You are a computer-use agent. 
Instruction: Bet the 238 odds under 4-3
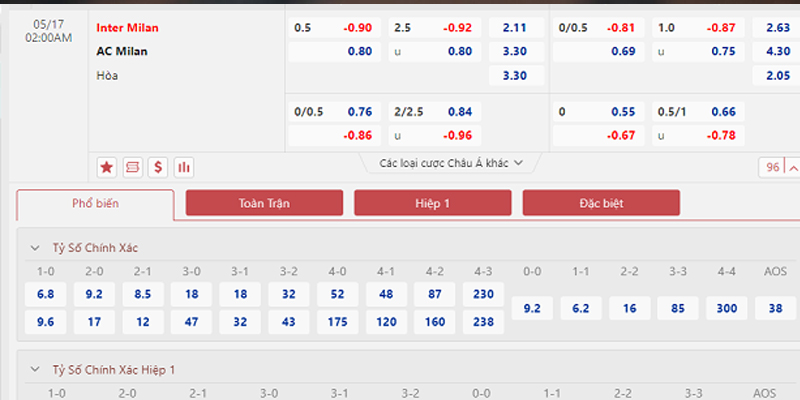(x=483, y=322)
